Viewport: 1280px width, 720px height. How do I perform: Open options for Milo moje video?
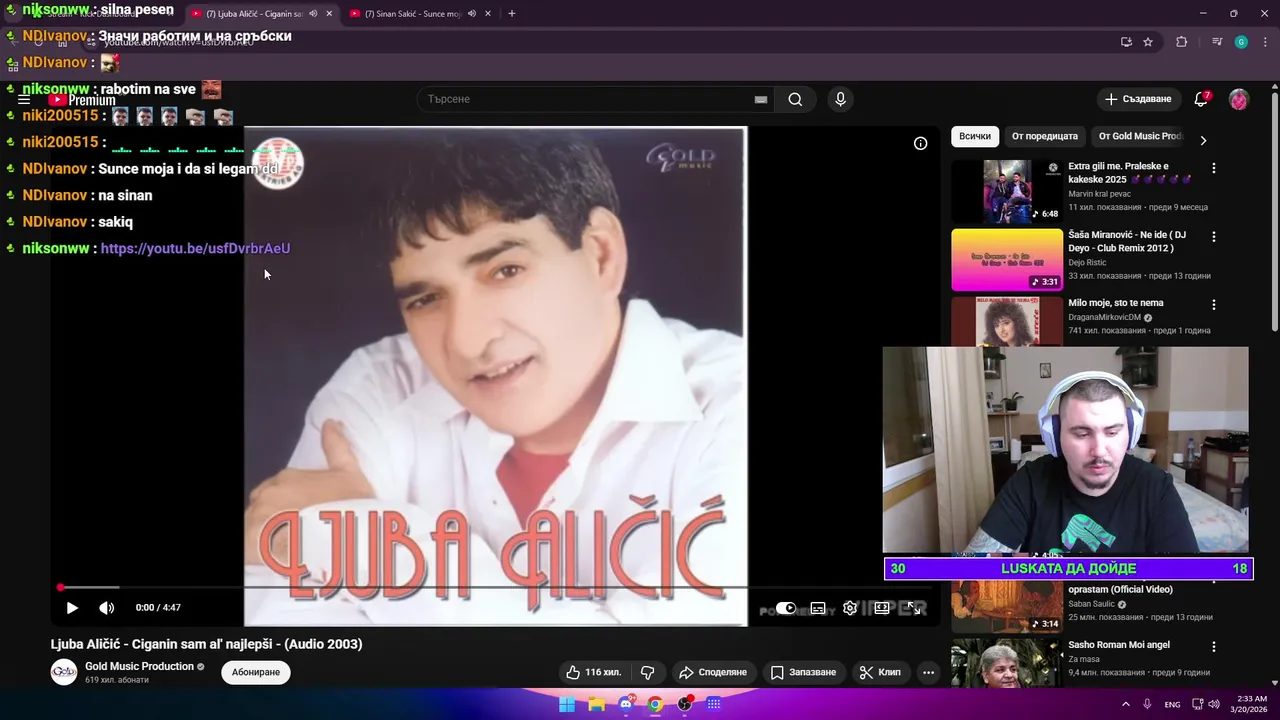pyautogui.click(x=1214, y=305)
